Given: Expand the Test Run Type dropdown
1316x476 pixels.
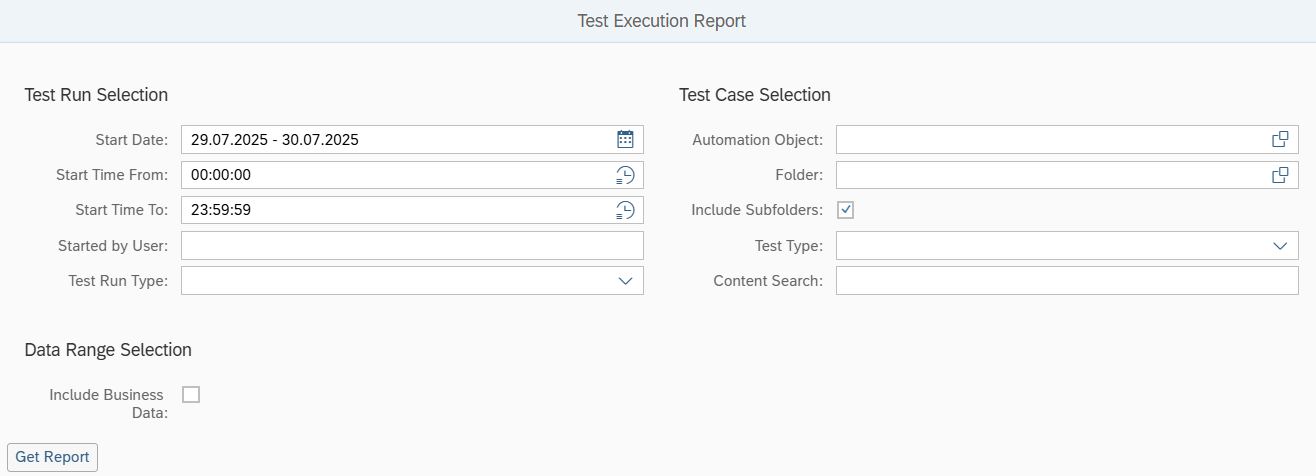Looking at the screenshot, I should tap(625, 281).
